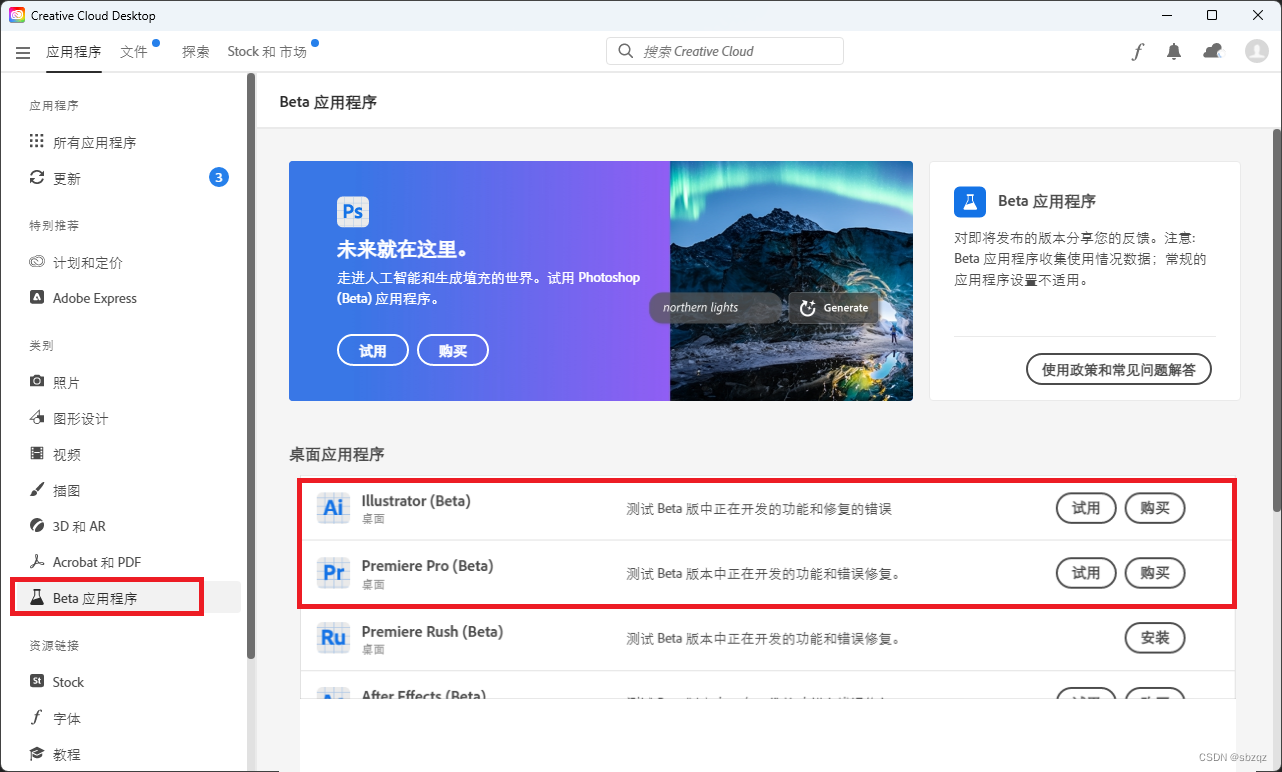Click the Generate button on banner image
The image size is (1282, 772).
point(834,308)
